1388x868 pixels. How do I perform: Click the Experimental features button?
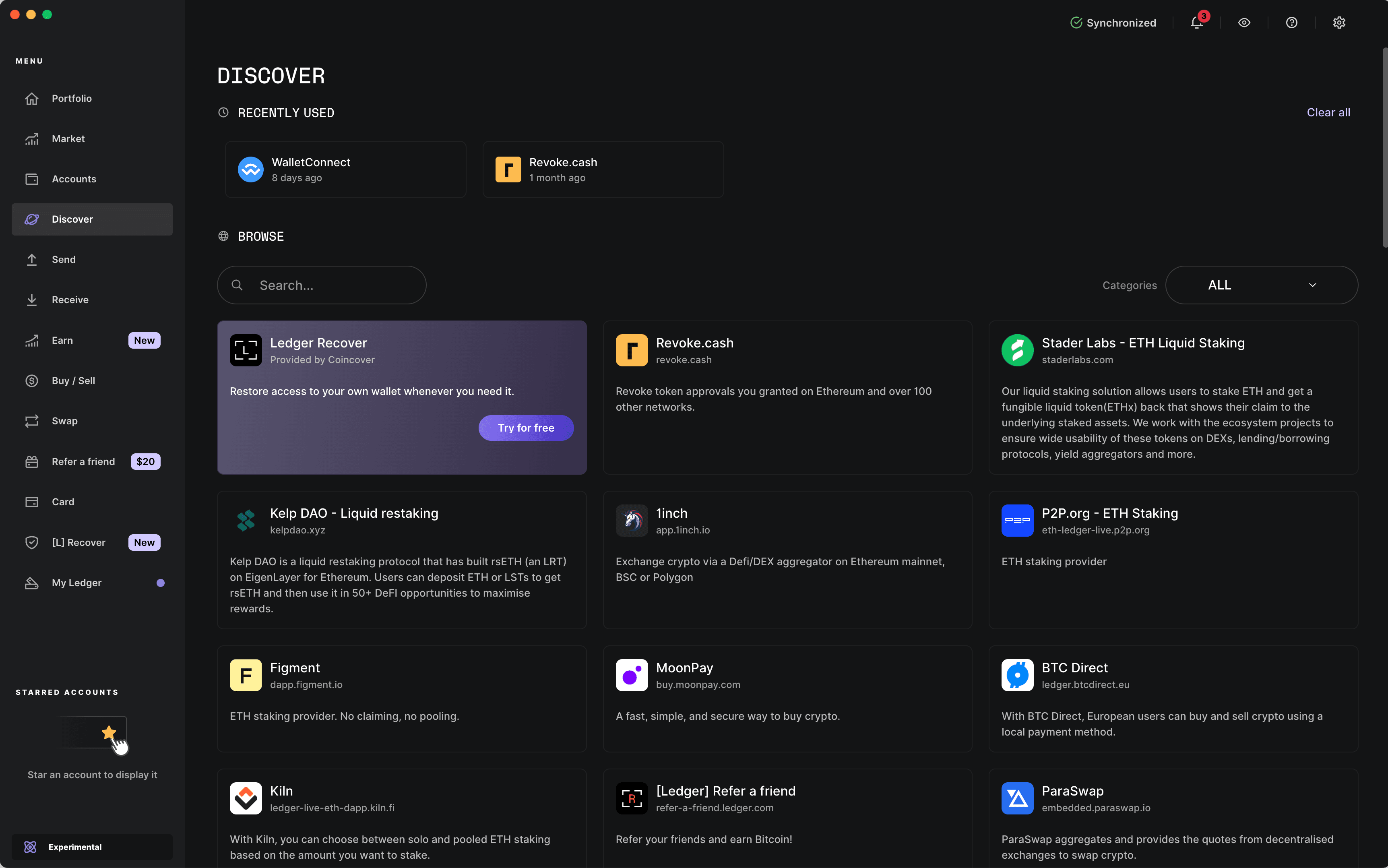92,847
